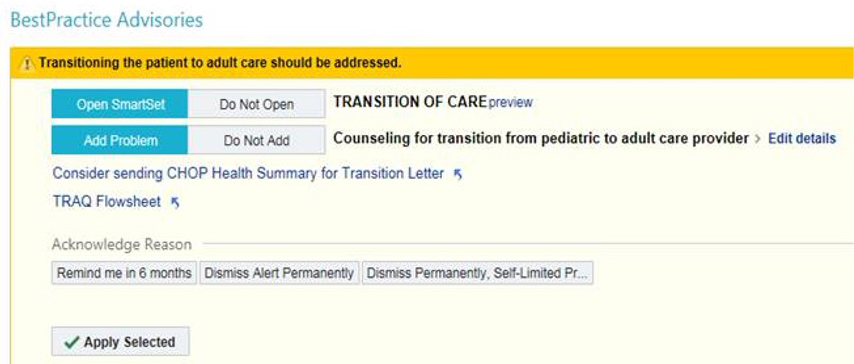Click the arrow icon next to TRAQ Flowsheet
This screenshot has height=364, width=854.
click(175, 203)
